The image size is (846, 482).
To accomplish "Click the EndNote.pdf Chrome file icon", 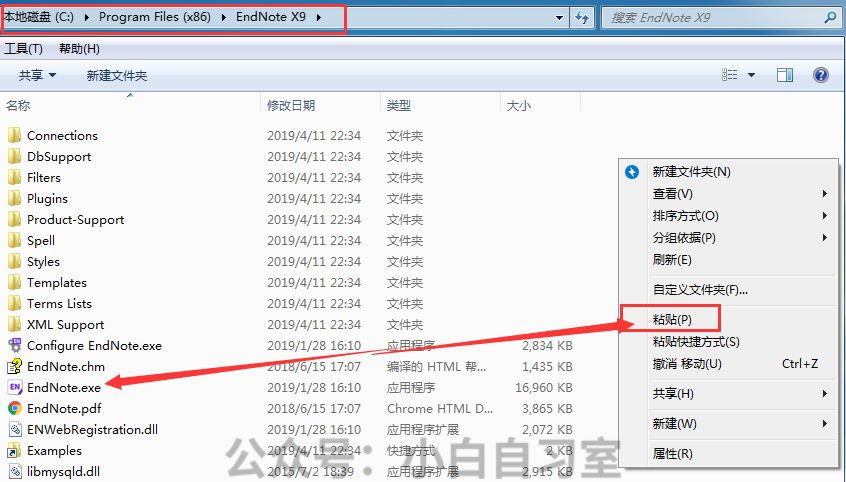I will click(14, 408).
